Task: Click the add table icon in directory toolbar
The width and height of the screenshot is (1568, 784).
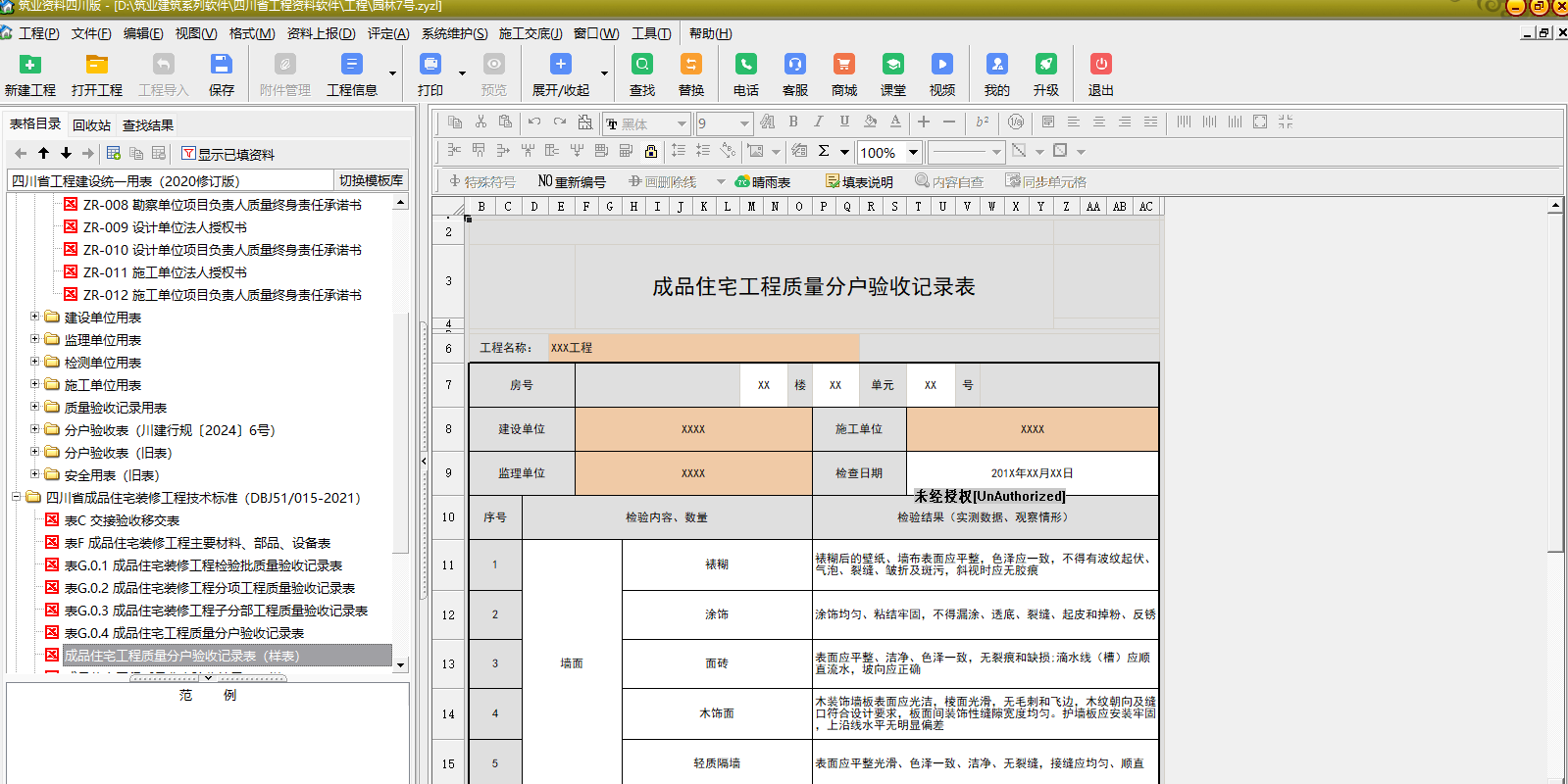Action: click(114, 154)
